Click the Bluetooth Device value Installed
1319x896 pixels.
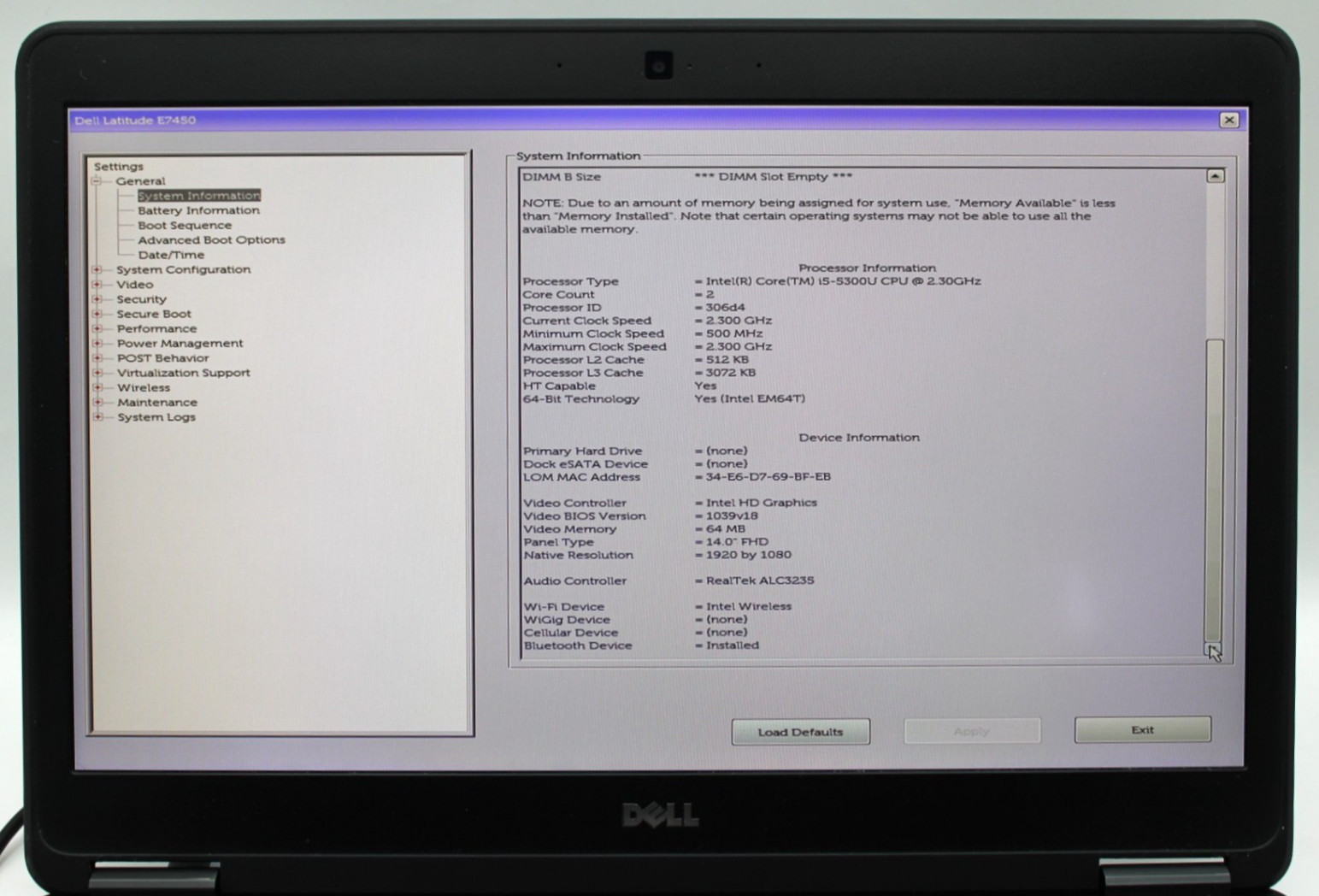(733, 645)
